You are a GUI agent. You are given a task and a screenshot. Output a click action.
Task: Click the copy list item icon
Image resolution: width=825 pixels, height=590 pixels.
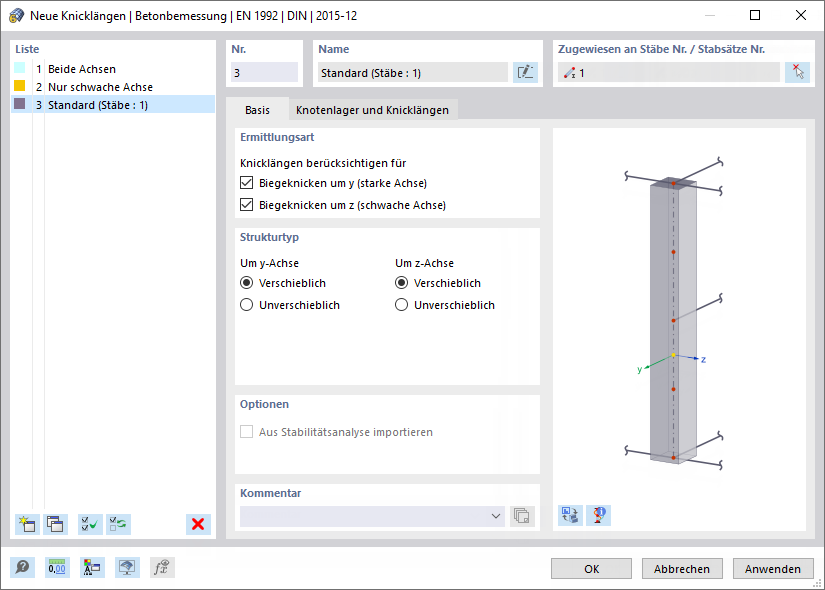click(55, 524)
